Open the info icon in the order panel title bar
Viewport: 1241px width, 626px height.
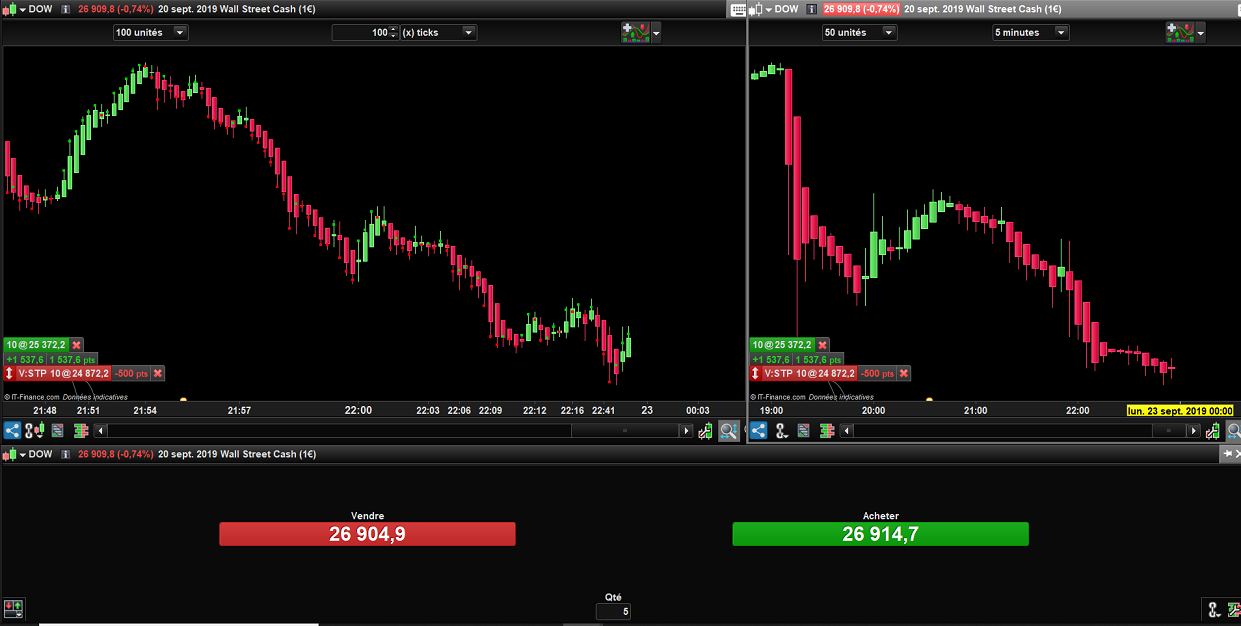(x=66, y=454)
